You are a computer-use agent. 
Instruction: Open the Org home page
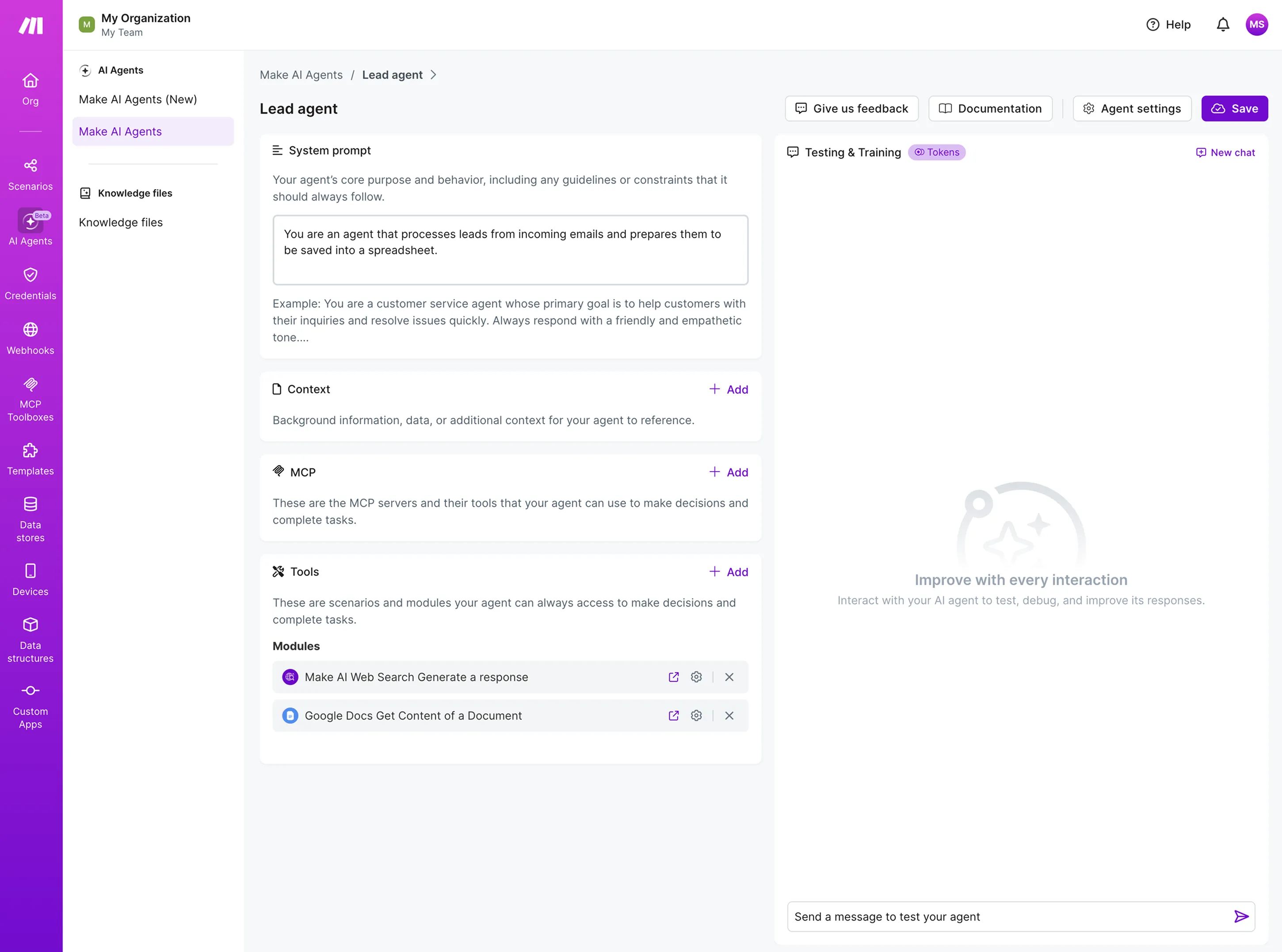click(31, 89)
